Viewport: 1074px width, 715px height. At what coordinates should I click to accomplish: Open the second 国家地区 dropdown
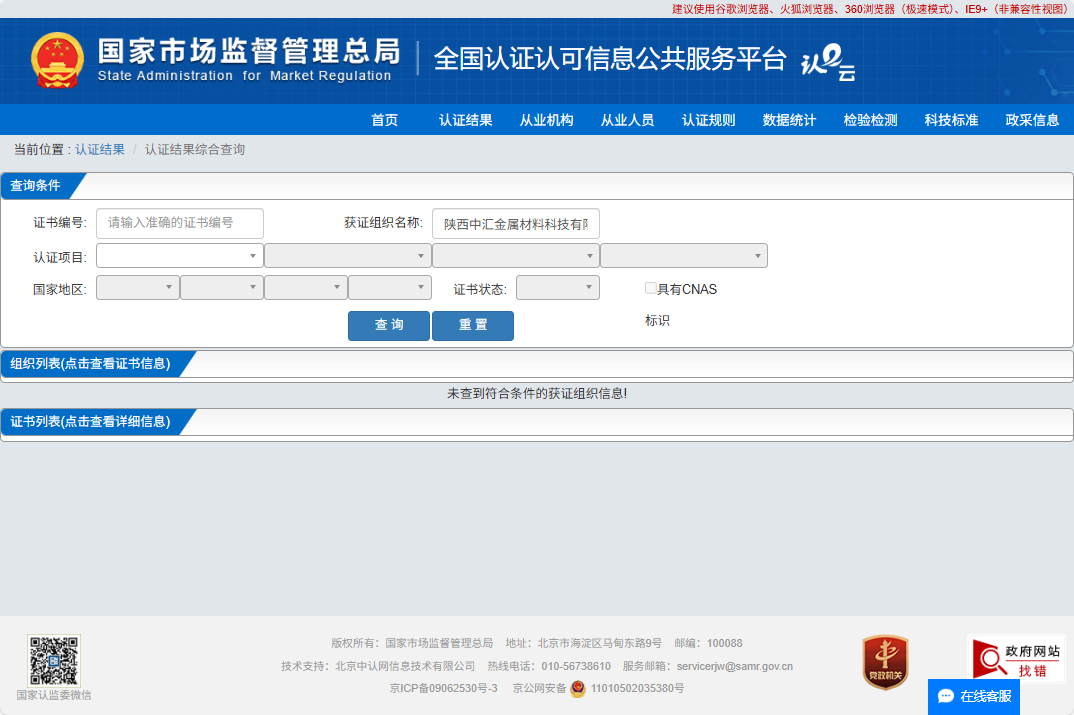222,287
